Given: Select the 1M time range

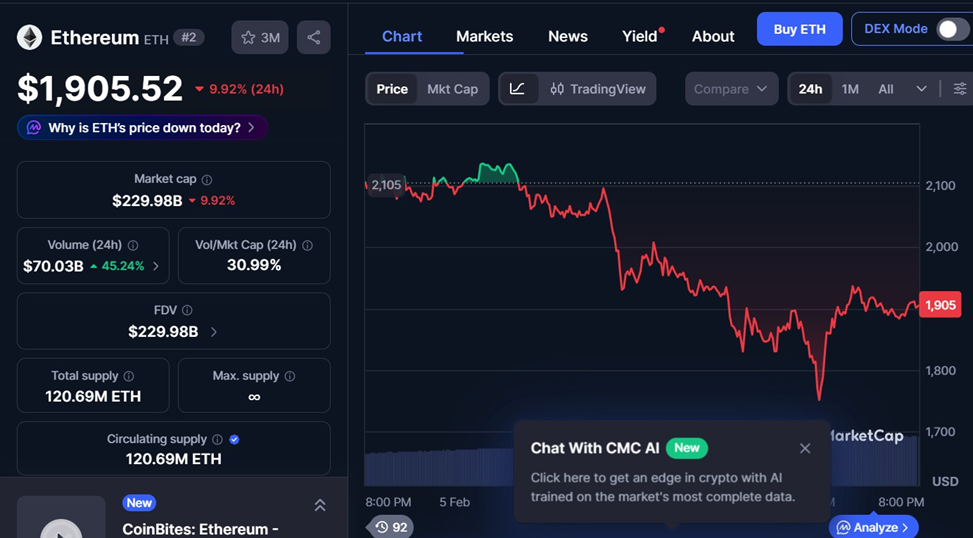Looking at the screenshot, I should click(850, 89).
